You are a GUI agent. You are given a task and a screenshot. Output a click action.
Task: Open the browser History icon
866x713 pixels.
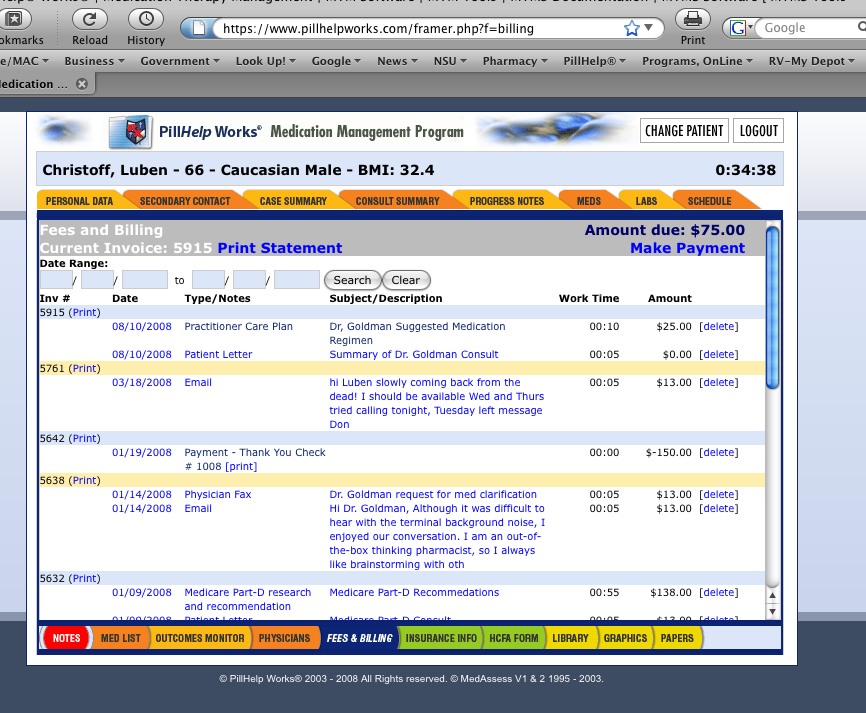pyautogui.click(x=146, y=19)
